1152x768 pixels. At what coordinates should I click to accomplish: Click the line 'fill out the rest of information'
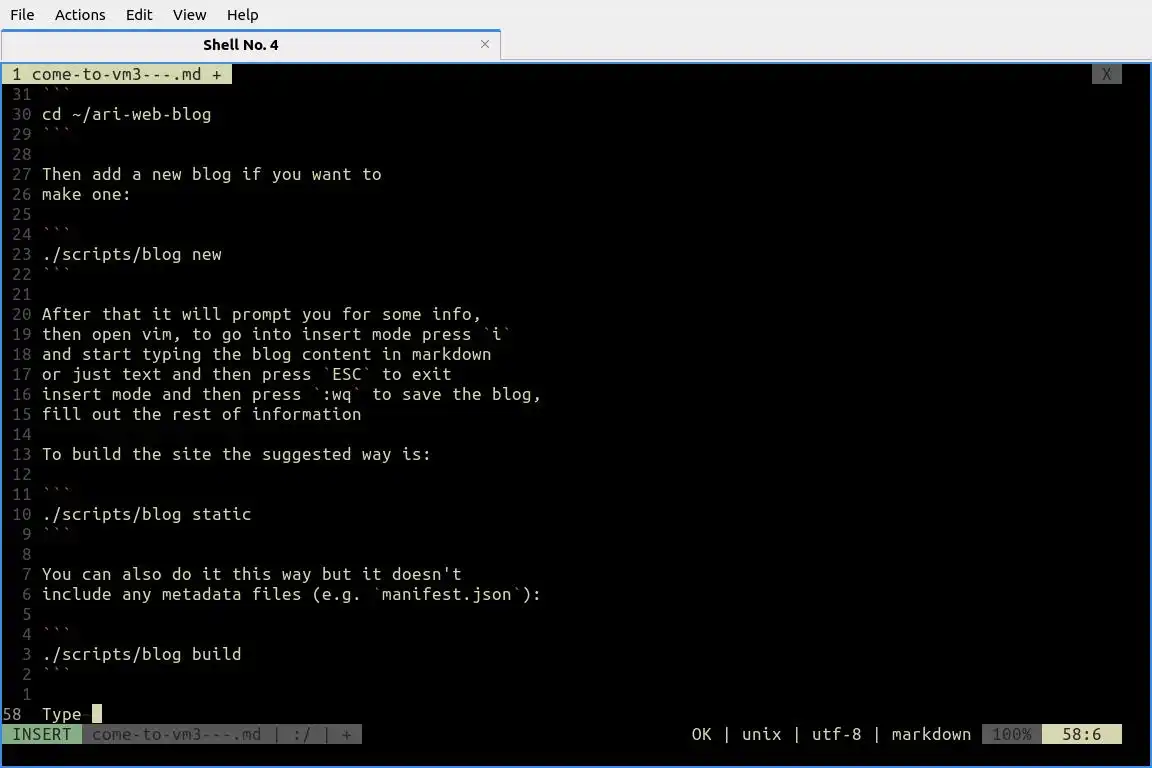click(x=201, y=414)
